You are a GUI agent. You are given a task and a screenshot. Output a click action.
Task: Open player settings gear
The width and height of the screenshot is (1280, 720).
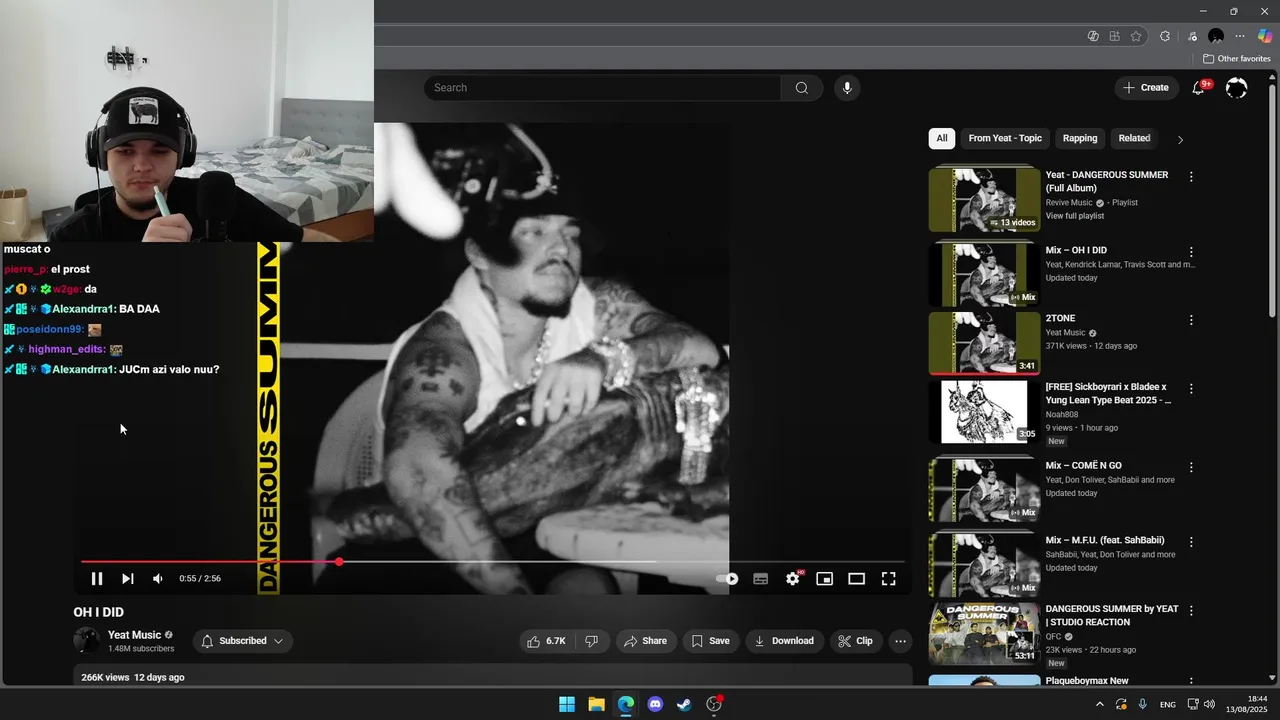(793, 578)
